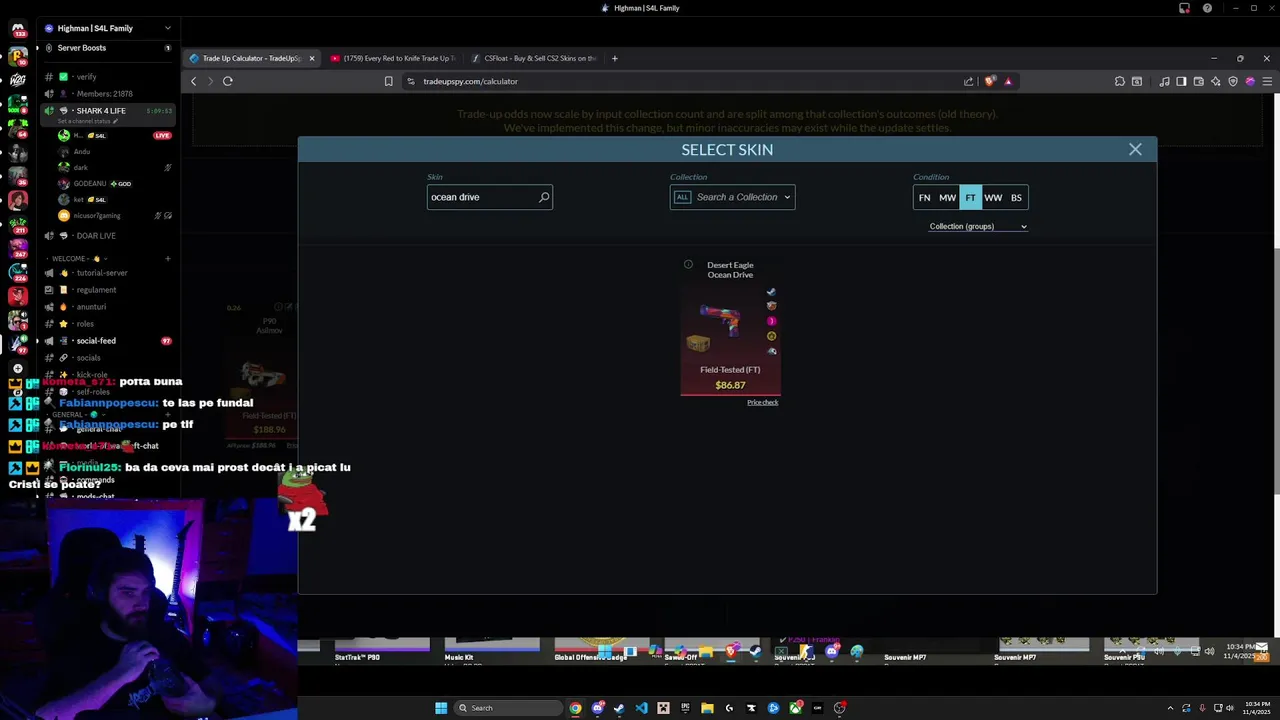The width and height of the screenshot is (1280, 720).
Task: Close the Trade Up Calculator tab
Action: (x=312, y=58)
